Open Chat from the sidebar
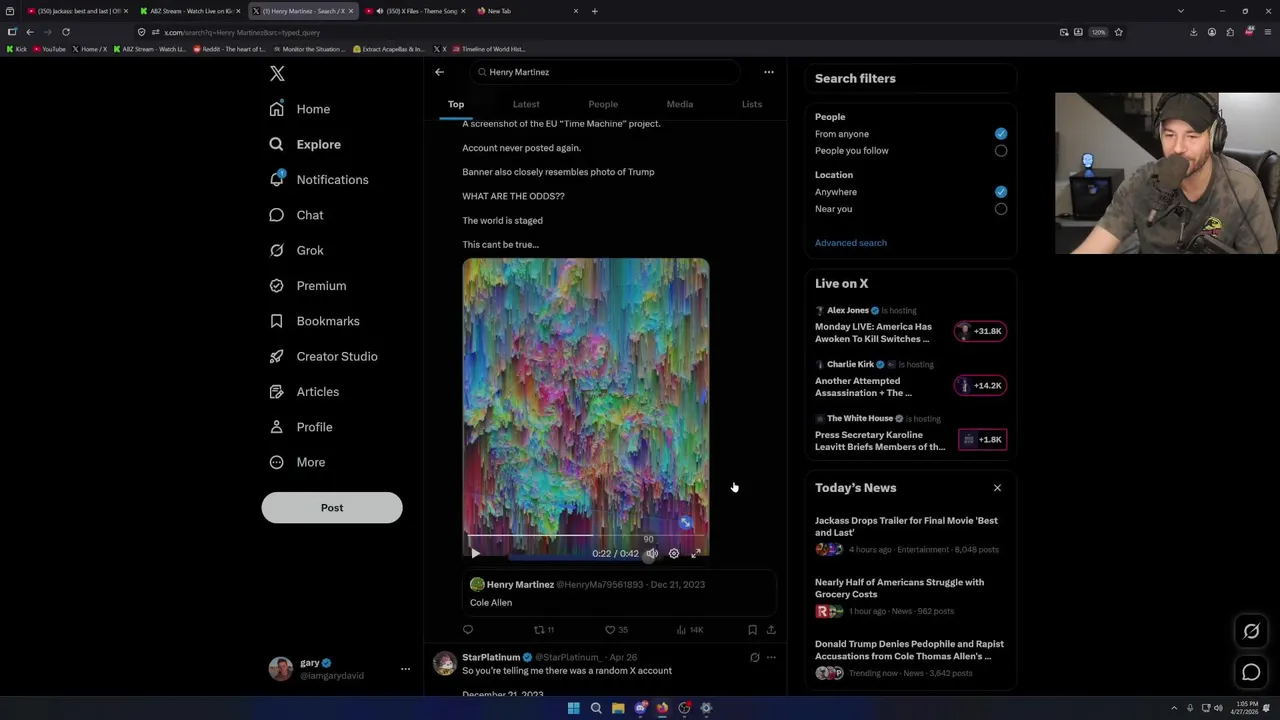Screen dimensions: 1280x720 pos(297,215)
